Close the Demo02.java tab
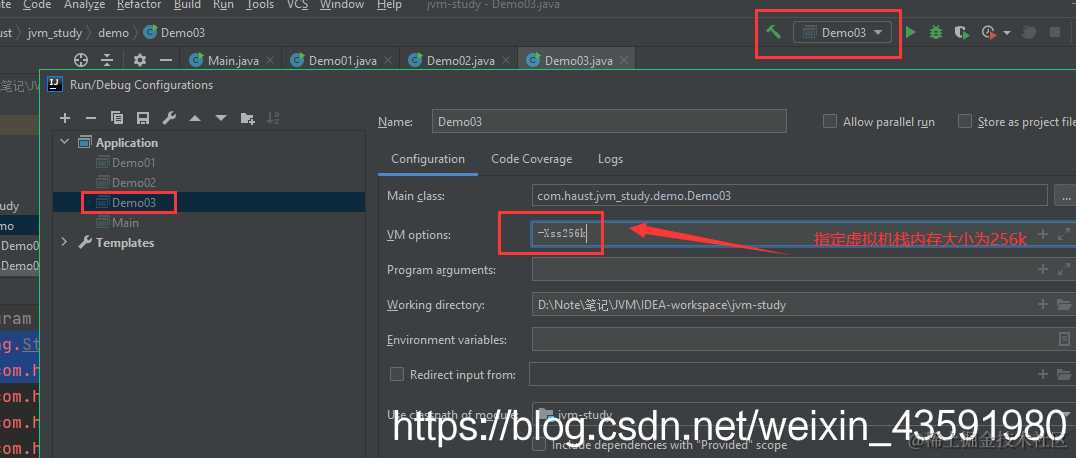Image resolution: width=1076 pixels, height=458 pixels. (x=506, y=60)
